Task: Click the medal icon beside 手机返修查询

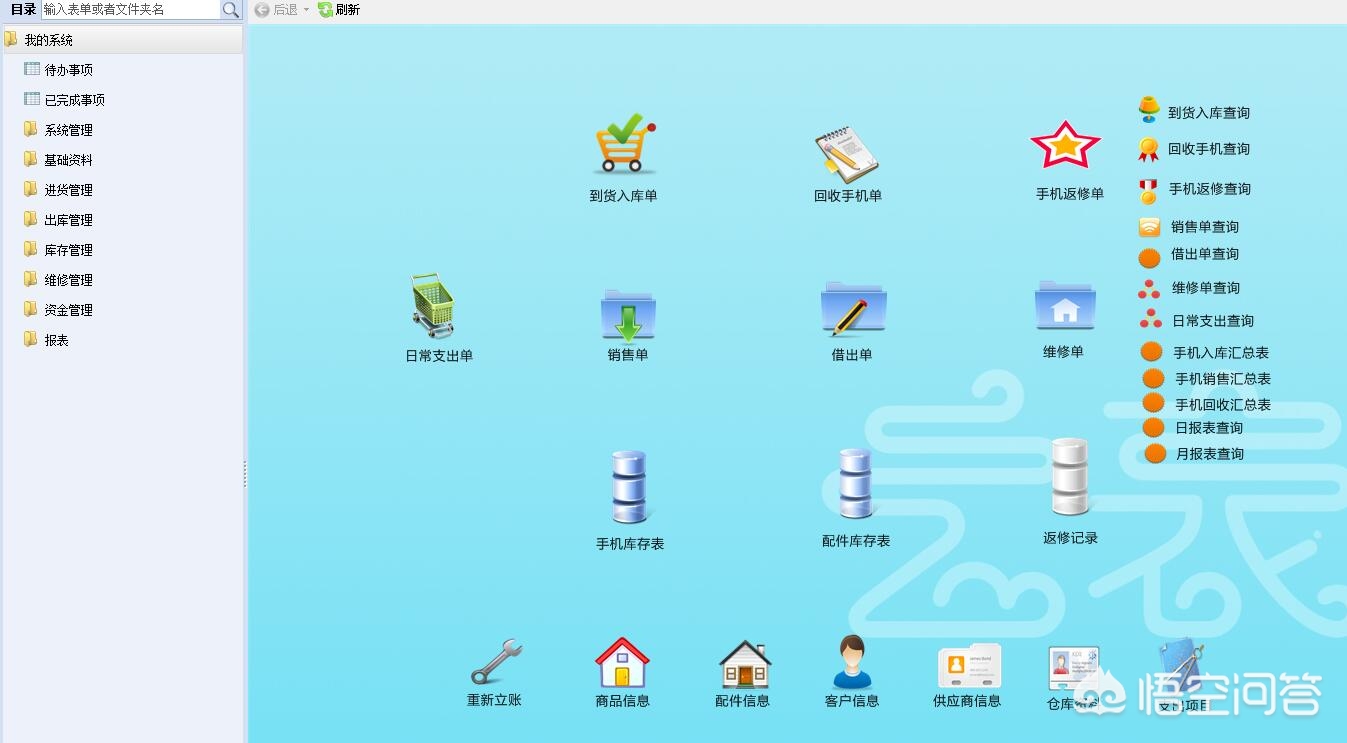Action: [x=1148, y=191]
